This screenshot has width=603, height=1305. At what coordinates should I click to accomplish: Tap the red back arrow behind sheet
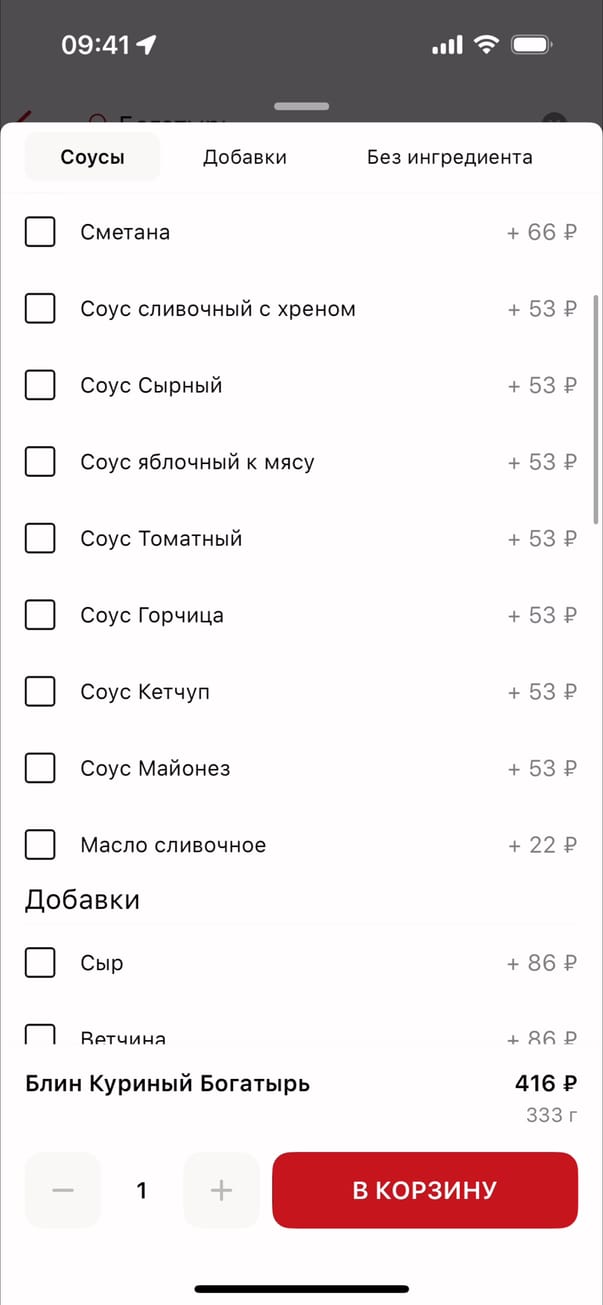(22, 118)
